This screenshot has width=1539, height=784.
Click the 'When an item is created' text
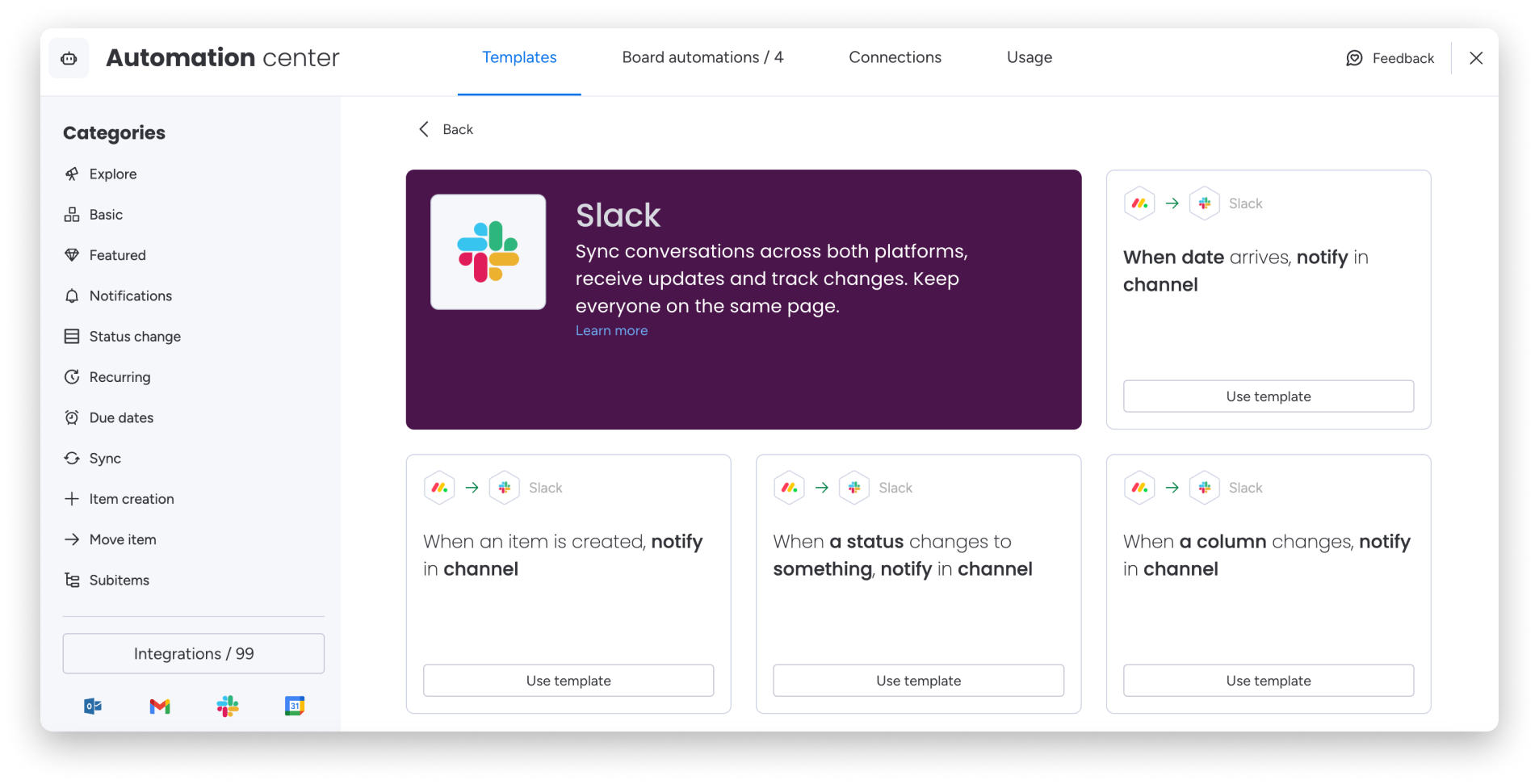coord(563,555)
